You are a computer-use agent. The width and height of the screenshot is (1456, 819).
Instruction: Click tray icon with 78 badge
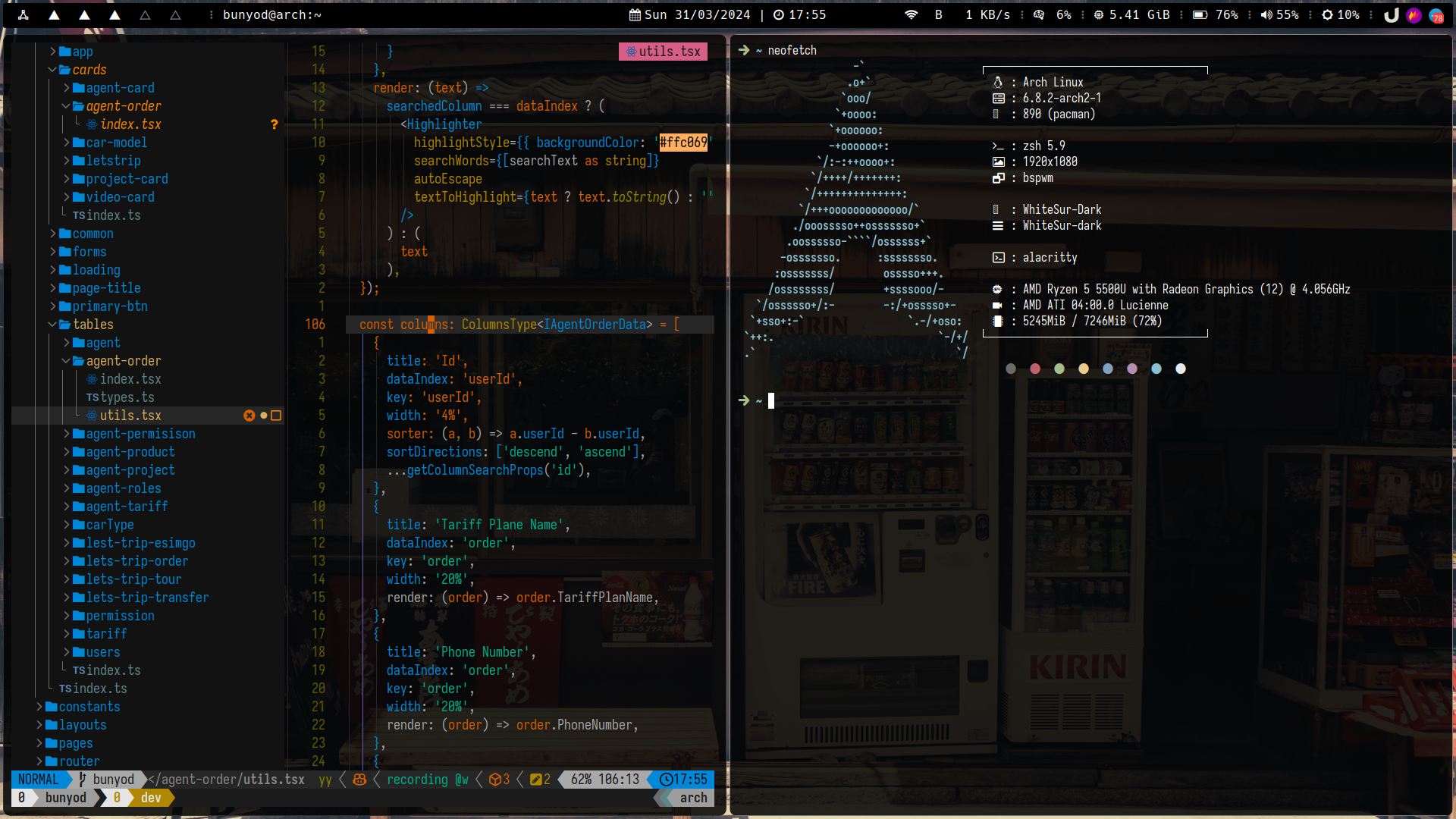pos(1436,15)
